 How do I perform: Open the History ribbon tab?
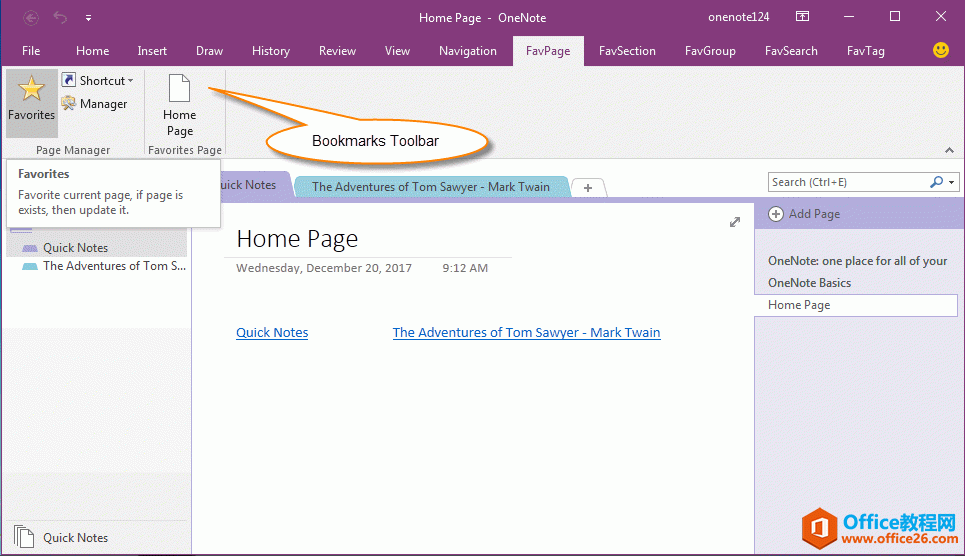pos(271,51)
